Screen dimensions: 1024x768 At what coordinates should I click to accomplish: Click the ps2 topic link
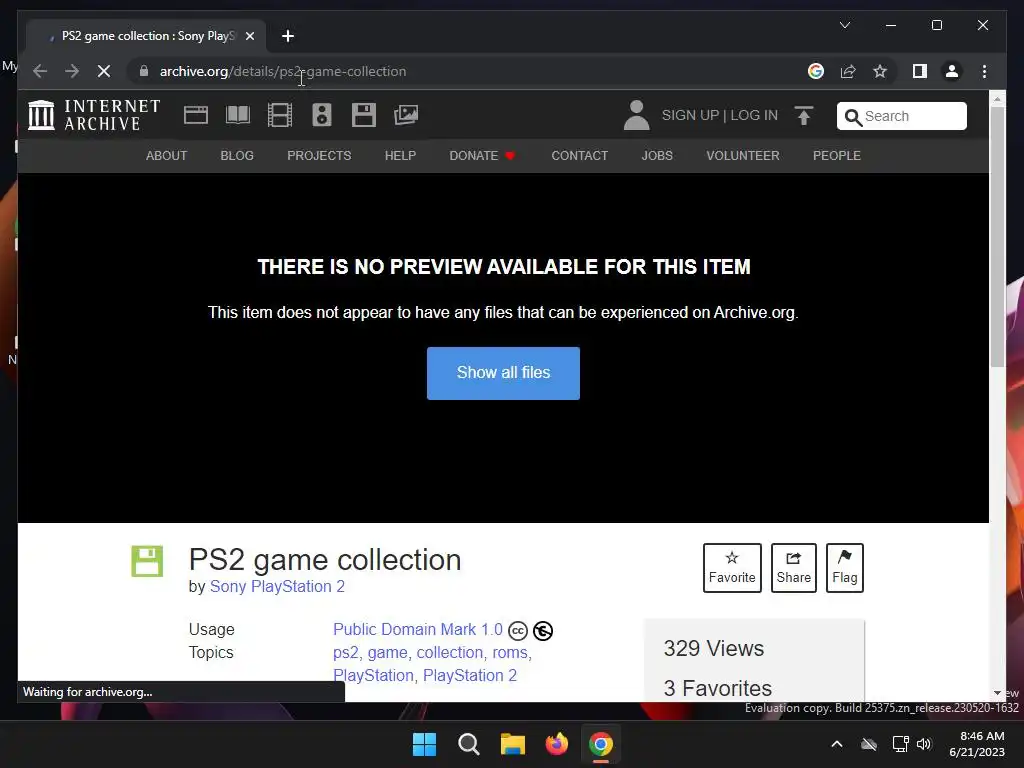point(345,653)
